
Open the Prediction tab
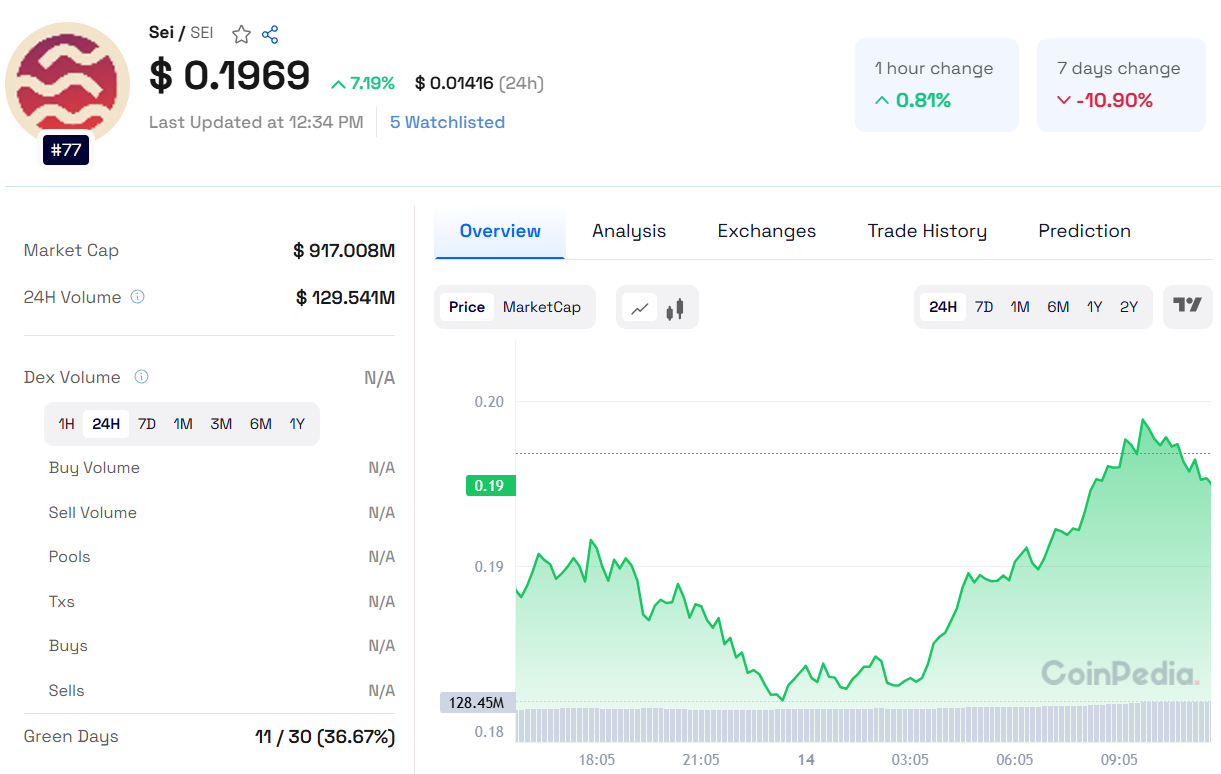pyautogui.click(x=1085, y=231)
